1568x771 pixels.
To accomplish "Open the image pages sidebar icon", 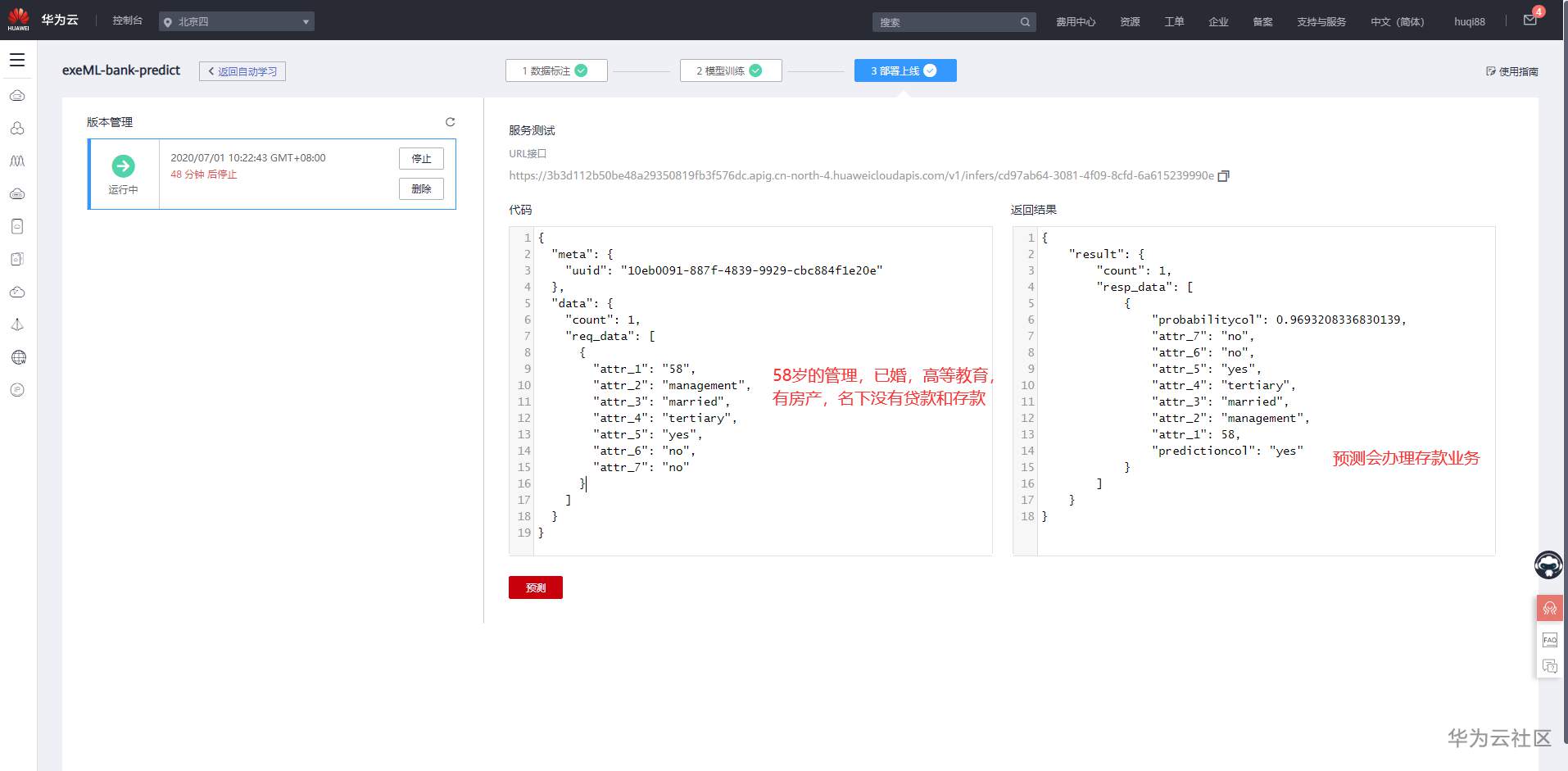I will (x=17, y=260).
